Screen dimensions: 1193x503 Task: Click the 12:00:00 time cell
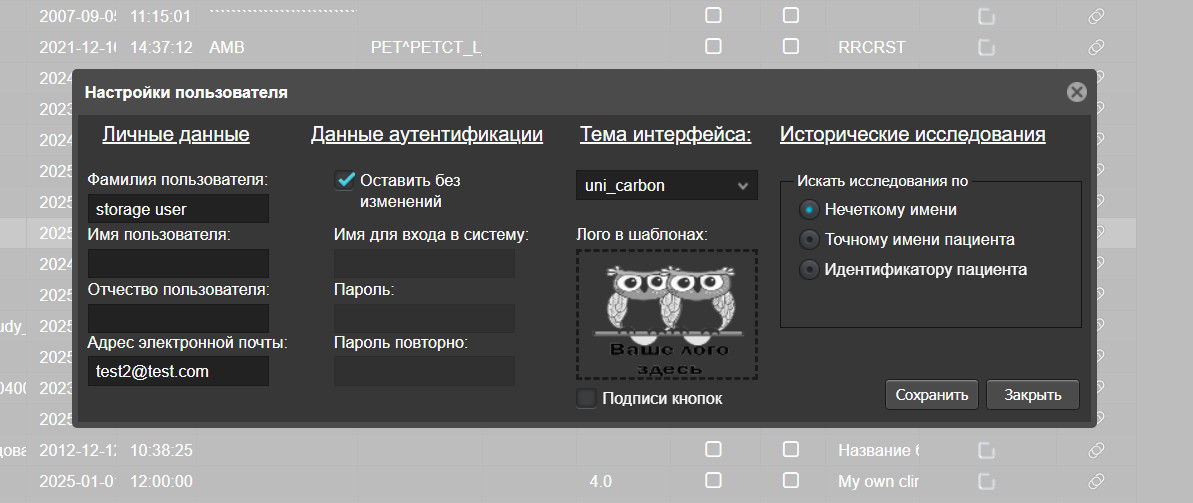click(x=161, y=482)
